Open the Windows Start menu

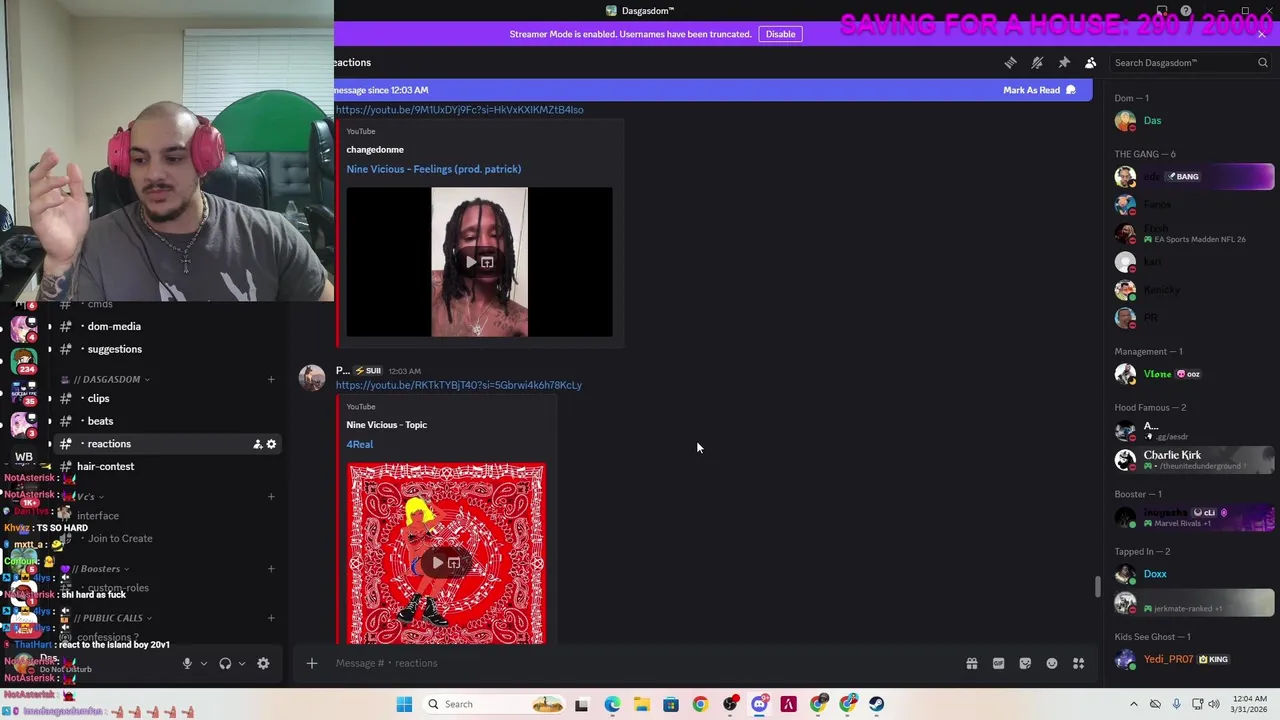[x=404, y=704]
